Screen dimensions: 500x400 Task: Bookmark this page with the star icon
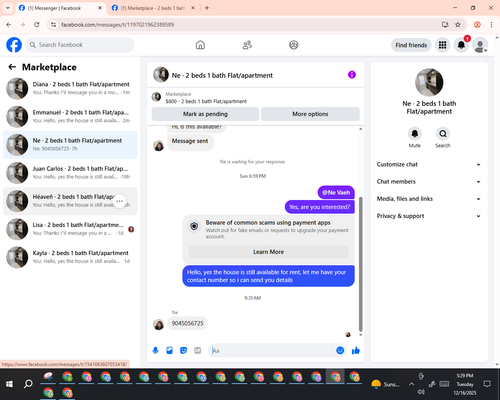click(458, 25)
